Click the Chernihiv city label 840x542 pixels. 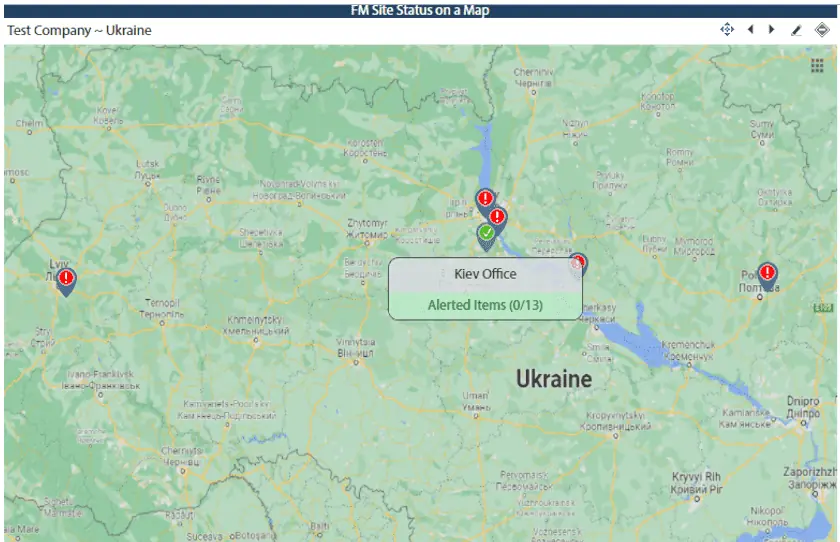point(533,77)
